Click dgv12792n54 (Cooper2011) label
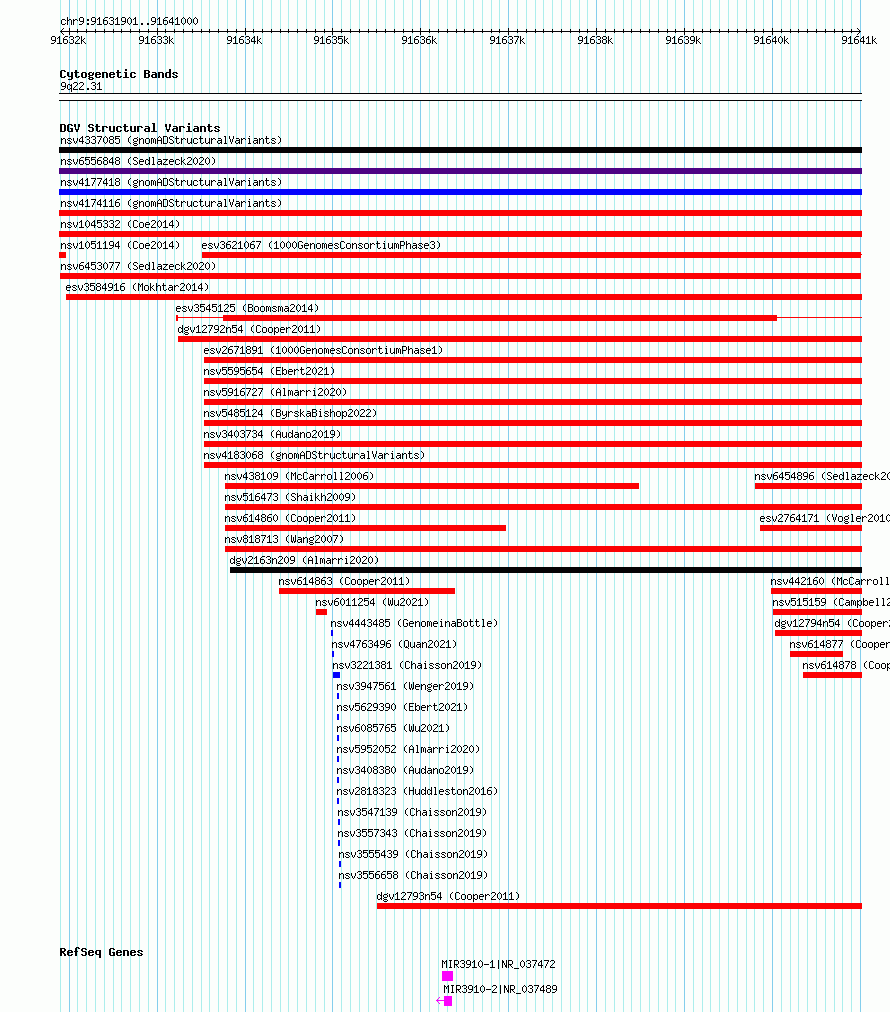Image resolution: width=890 pixels, height=1012 pixels. point(249,329)
